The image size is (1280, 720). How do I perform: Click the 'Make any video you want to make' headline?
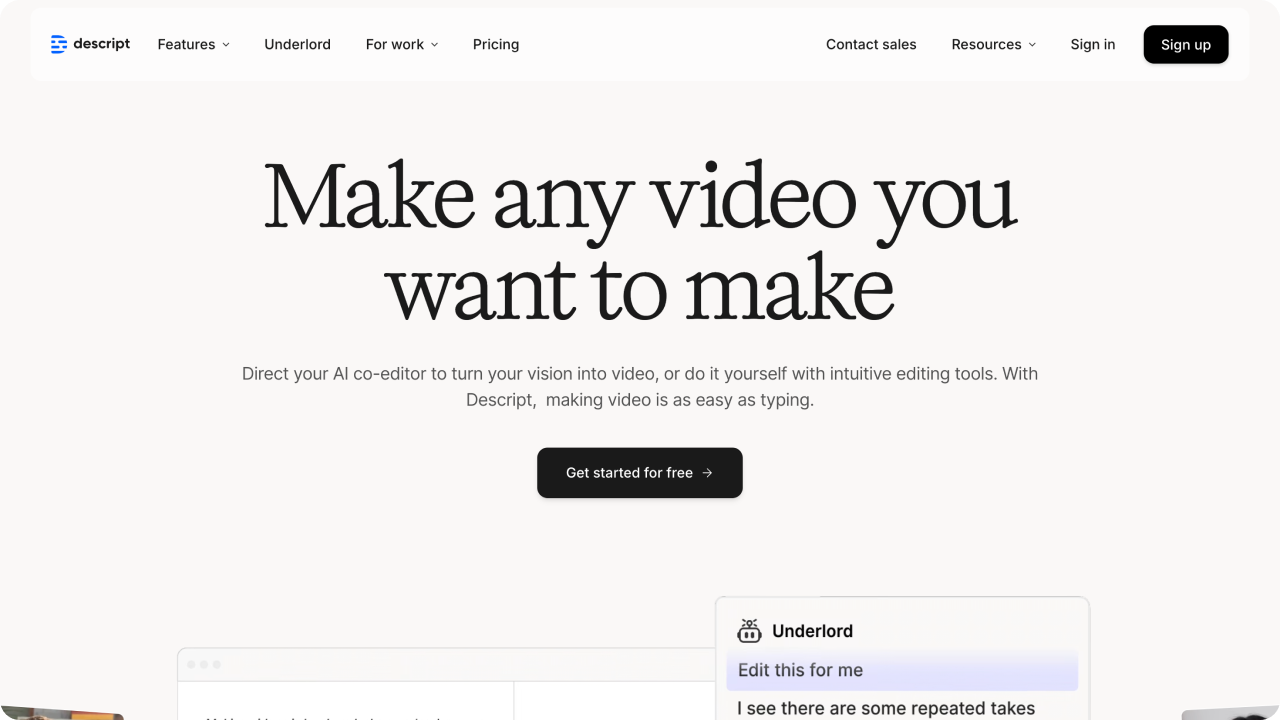[640, 243]
